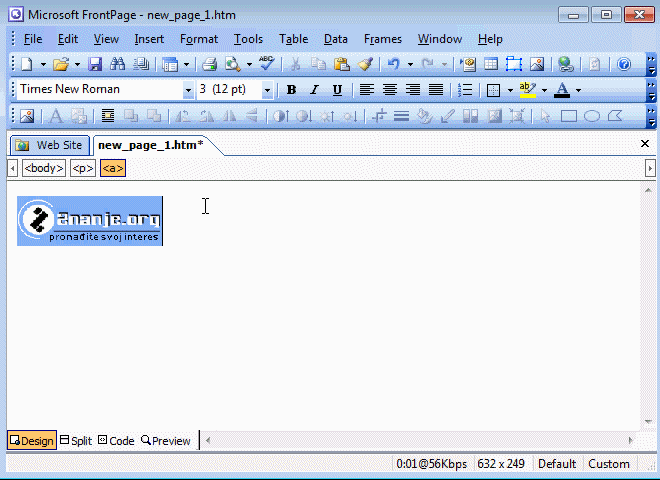Click the Undo arrow icon
The height and width of the screenshot is (480, 660).
[x=394, y=64]
